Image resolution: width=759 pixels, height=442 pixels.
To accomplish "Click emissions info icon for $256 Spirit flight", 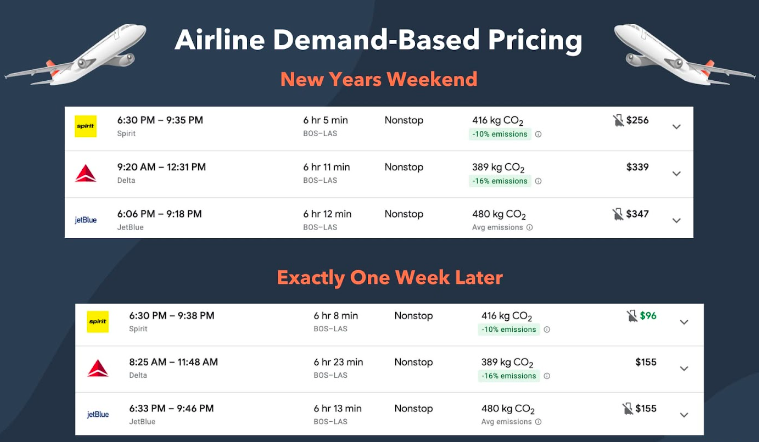I will point(538,135).
